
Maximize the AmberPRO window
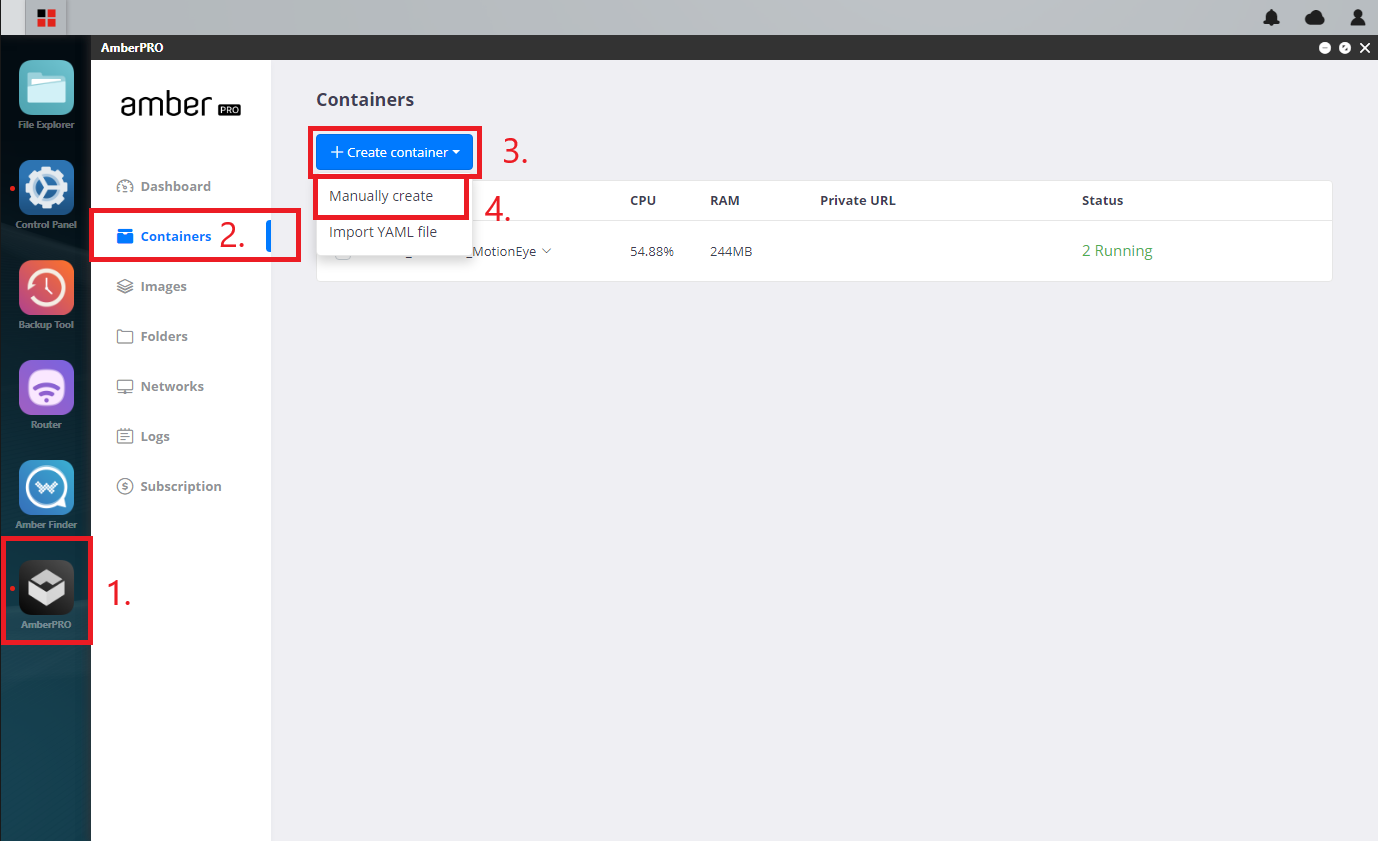point(1345,48)
